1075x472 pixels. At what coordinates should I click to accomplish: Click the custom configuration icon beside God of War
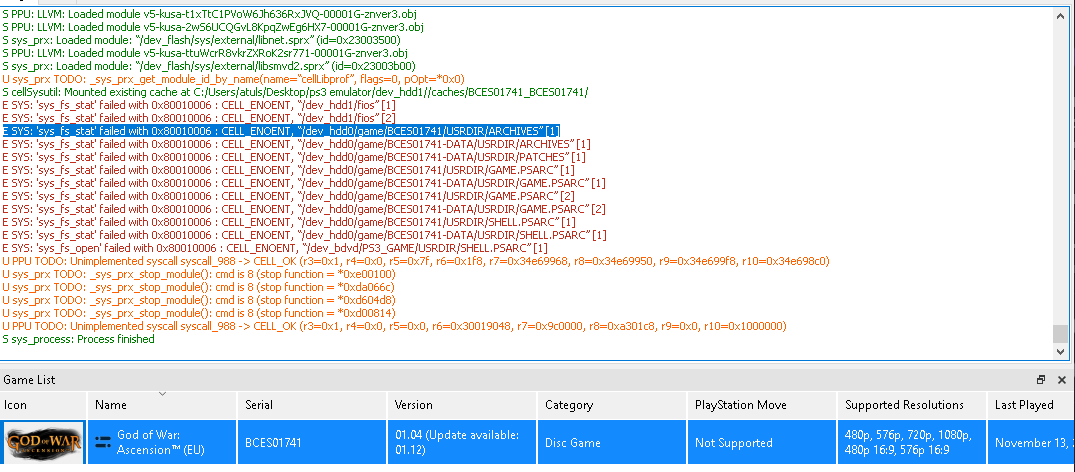pyautogui.click(x=103, y=442)
